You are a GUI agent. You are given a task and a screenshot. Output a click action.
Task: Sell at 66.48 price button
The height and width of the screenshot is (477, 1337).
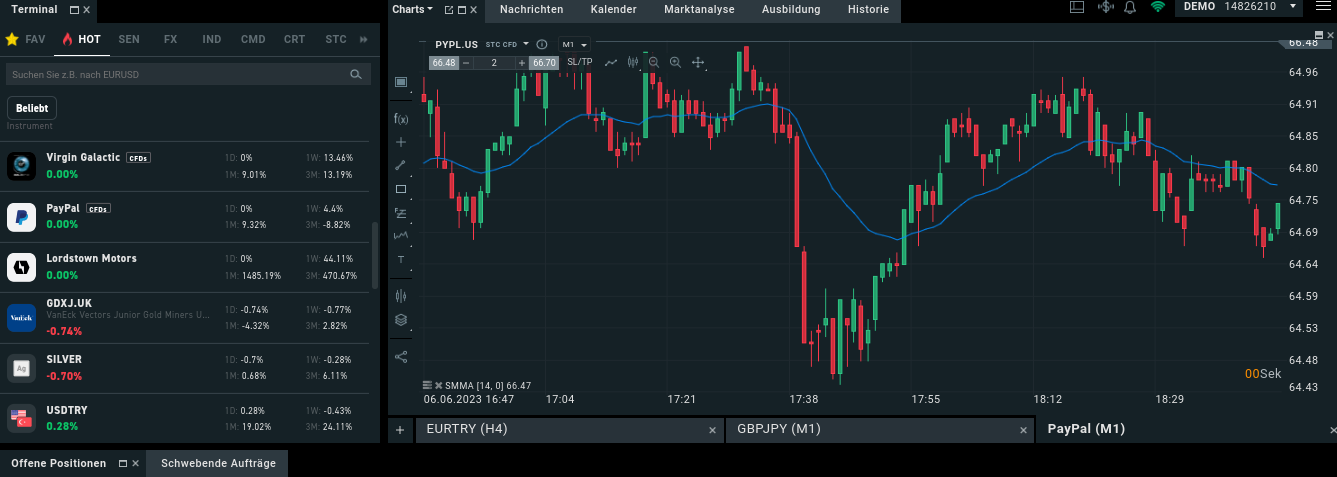coord(443,63)
